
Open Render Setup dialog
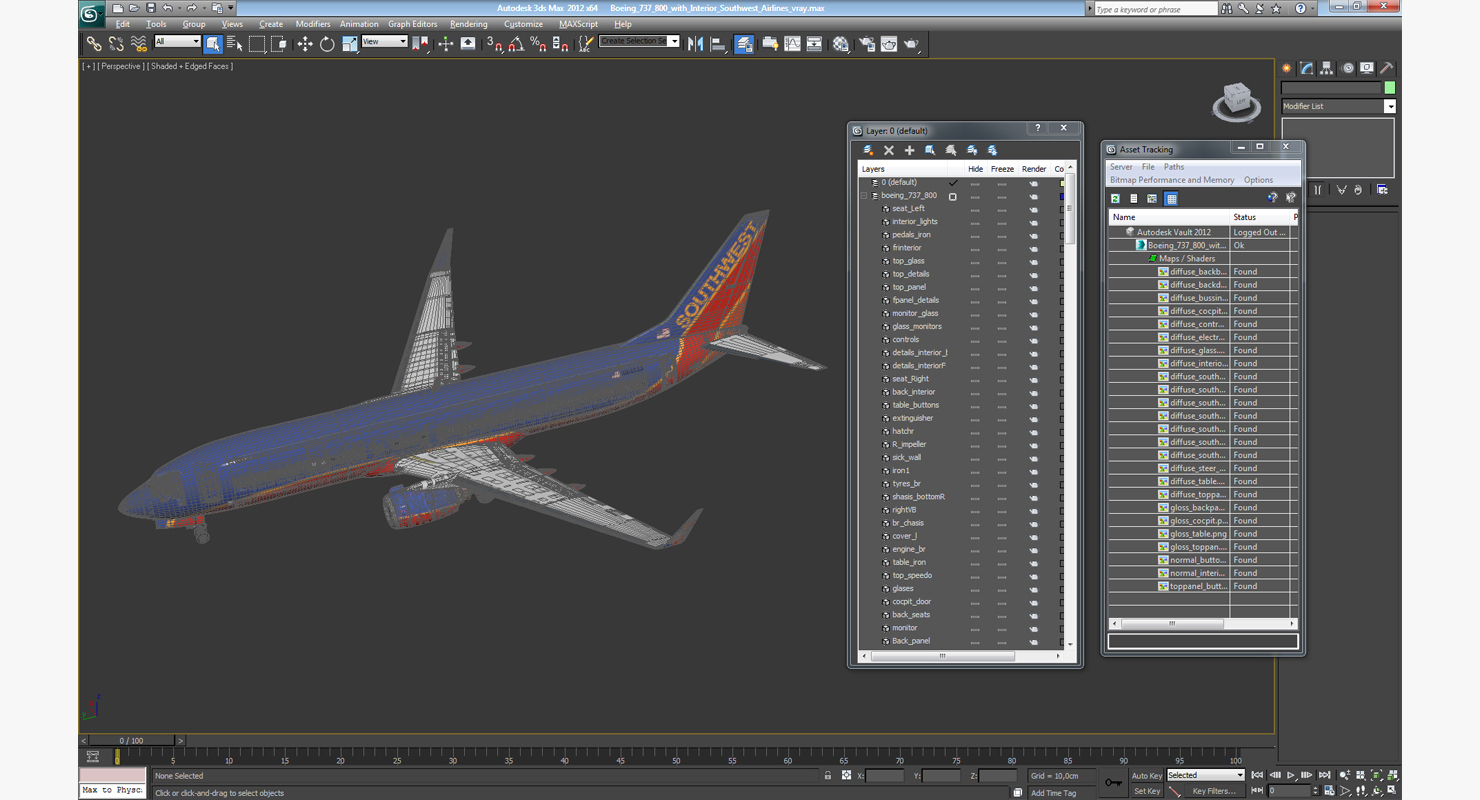[x=866, y=43]
